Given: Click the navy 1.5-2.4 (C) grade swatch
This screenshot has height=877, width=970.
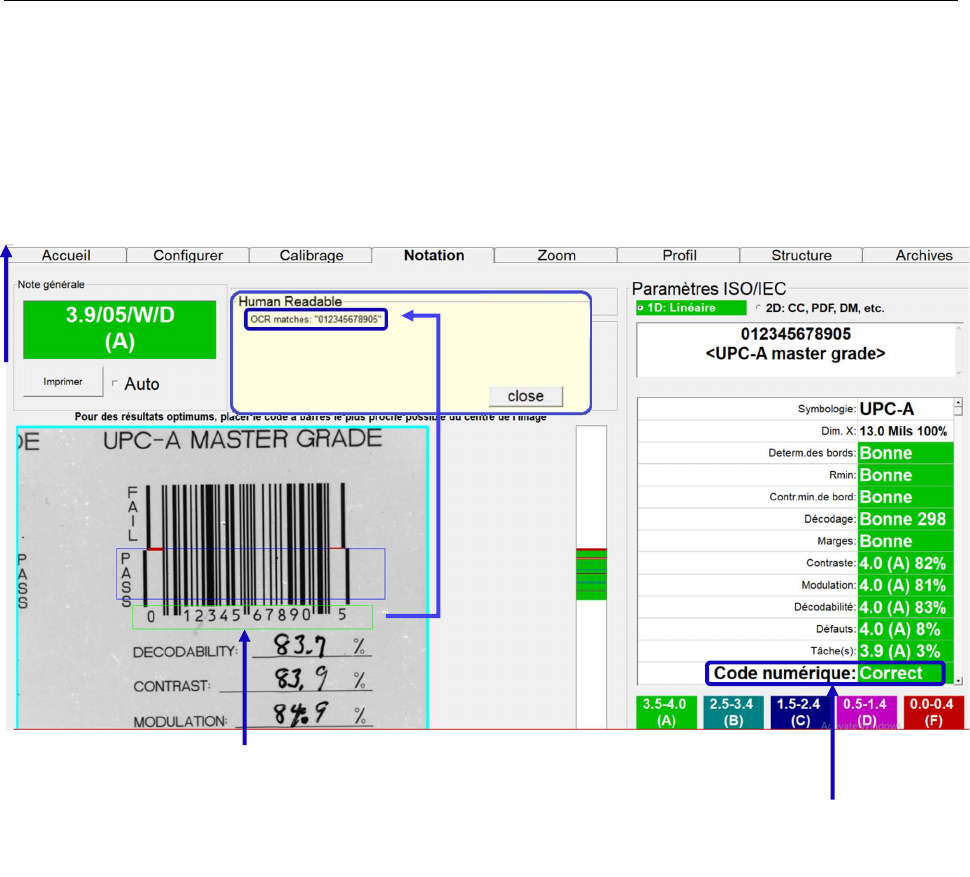Looking at the screenshot, I should (800, 712).
